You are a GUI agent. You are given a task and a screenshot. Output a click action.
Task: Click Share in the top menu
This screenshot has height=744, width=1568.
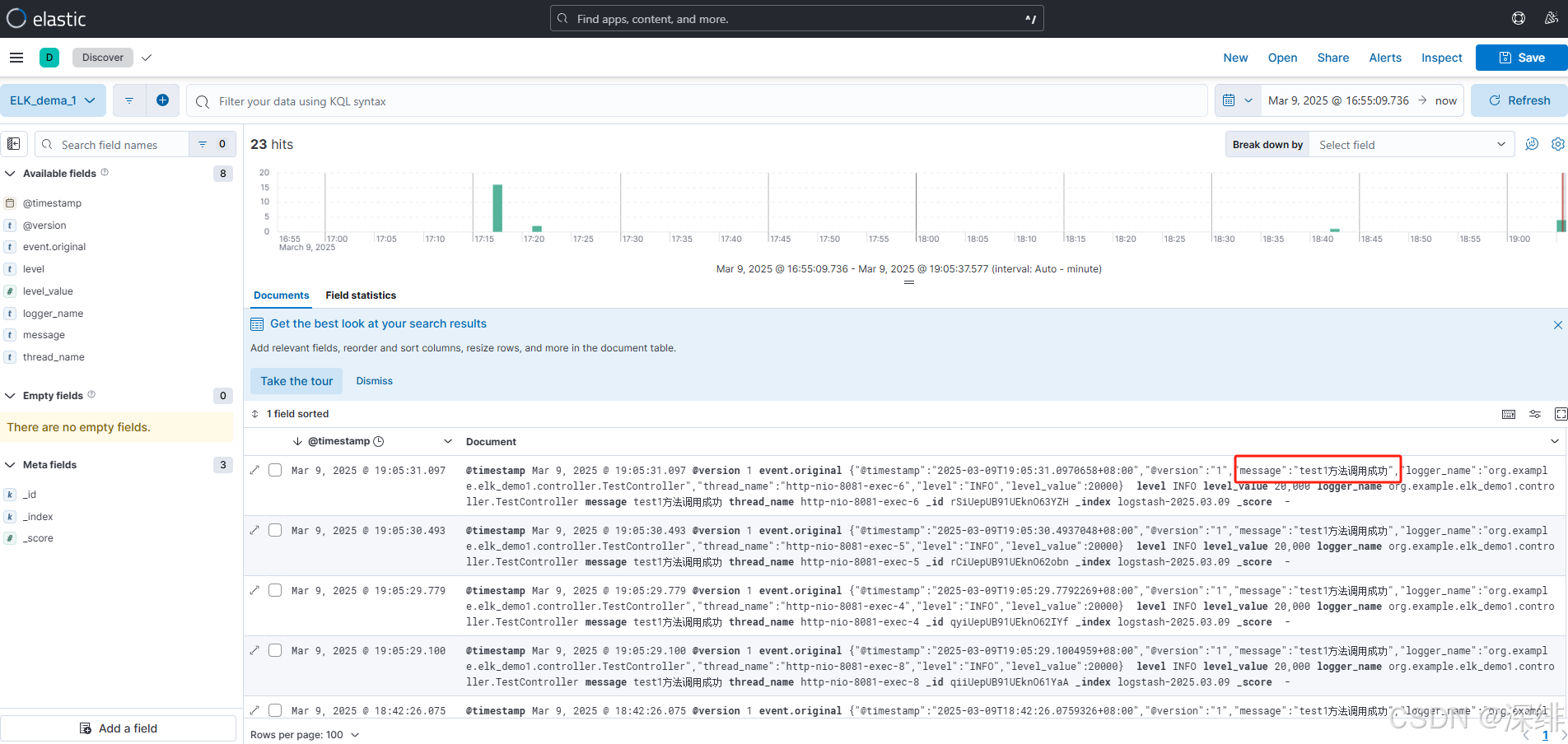(x=1333, y=58)
